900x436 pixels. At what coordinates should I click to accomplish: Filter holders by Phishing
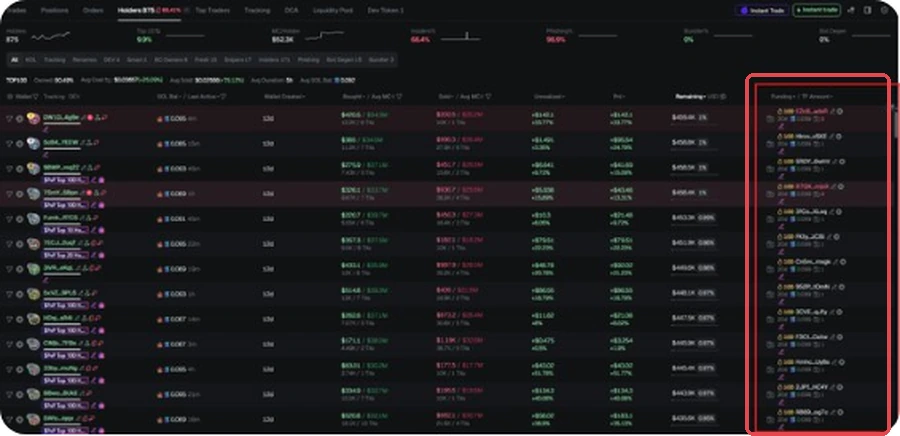(x=309, y=60)
